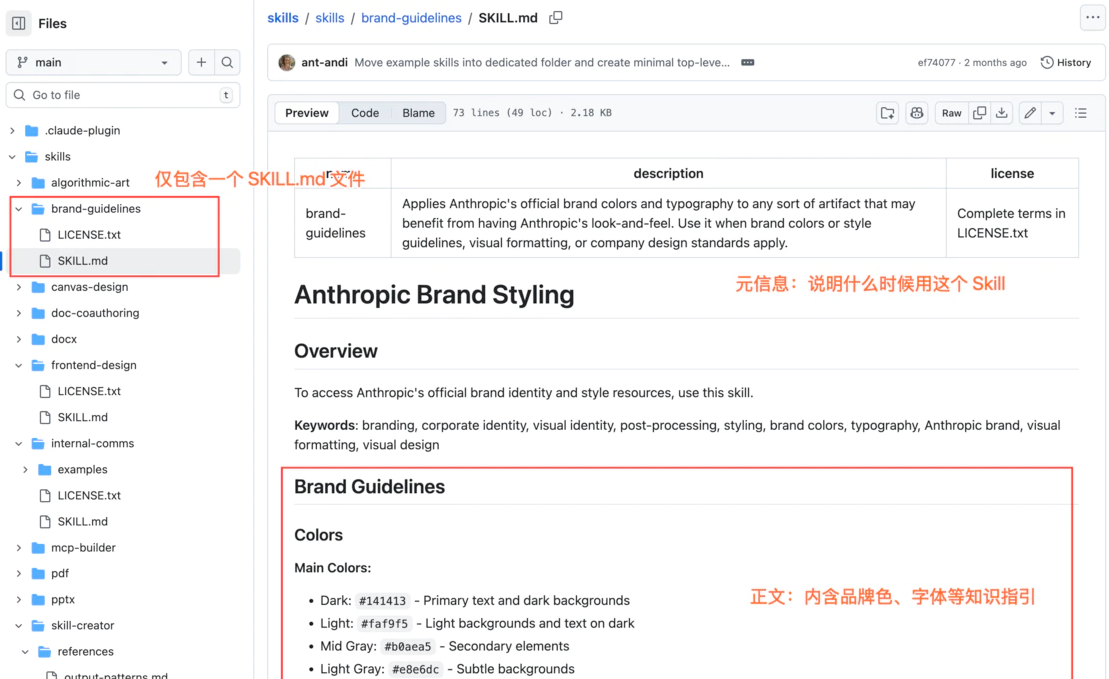Edit this file pencil icon
The width and height of the screenshot is (1109, 679).
(1030, 113)
